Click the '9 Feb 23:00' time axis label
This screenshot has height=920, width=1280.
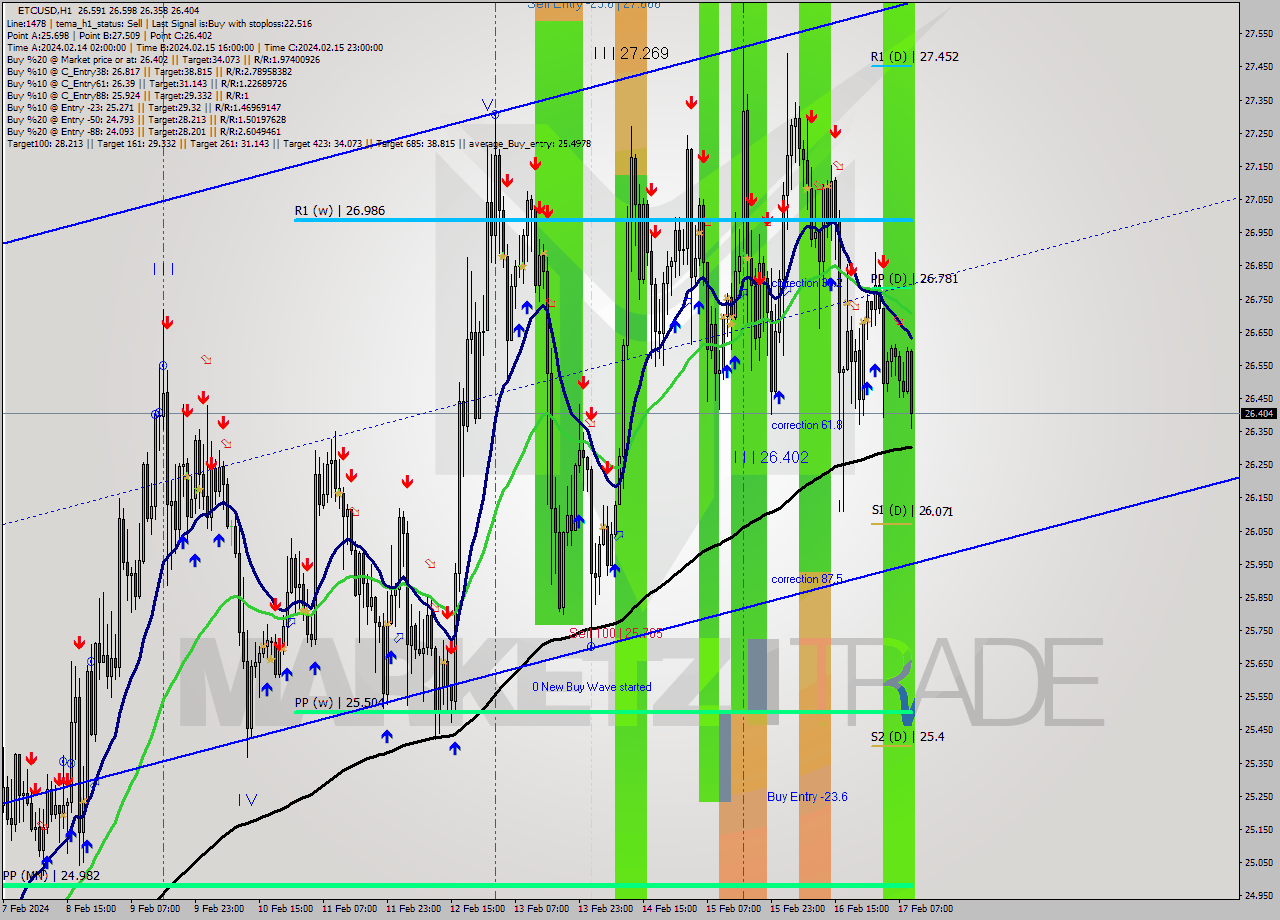click(219, 909)
